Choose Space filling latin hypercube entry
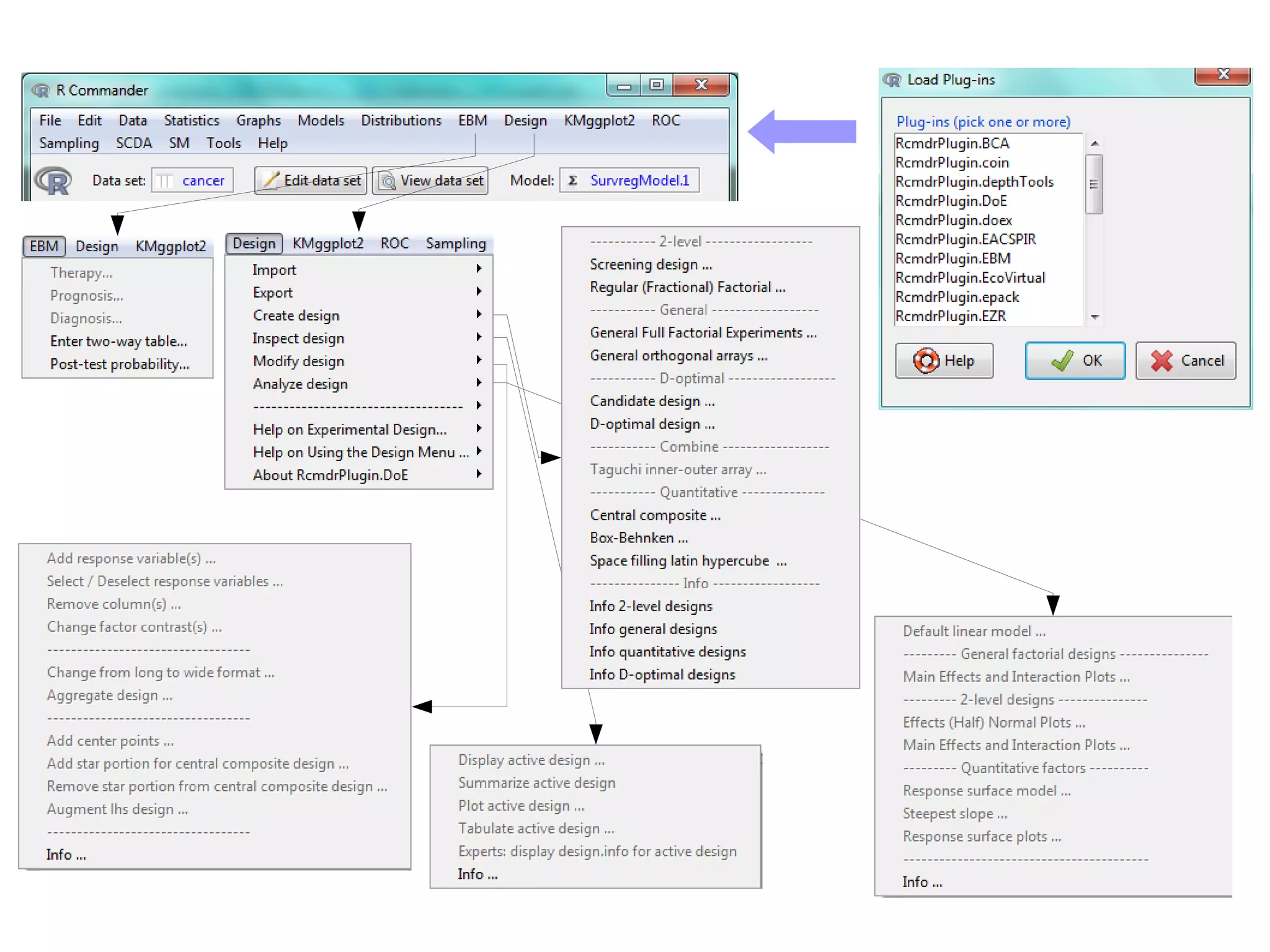The width and height of the screenshot is (1270, 952). coord(688,561)
